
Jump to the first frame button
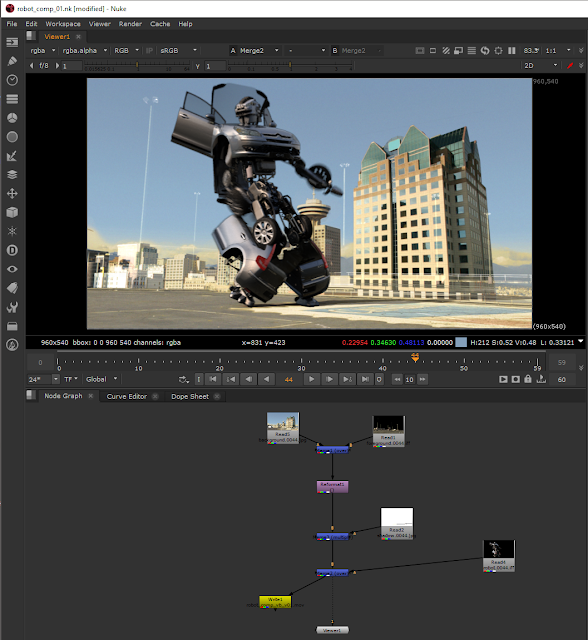[x=213, y=379]
